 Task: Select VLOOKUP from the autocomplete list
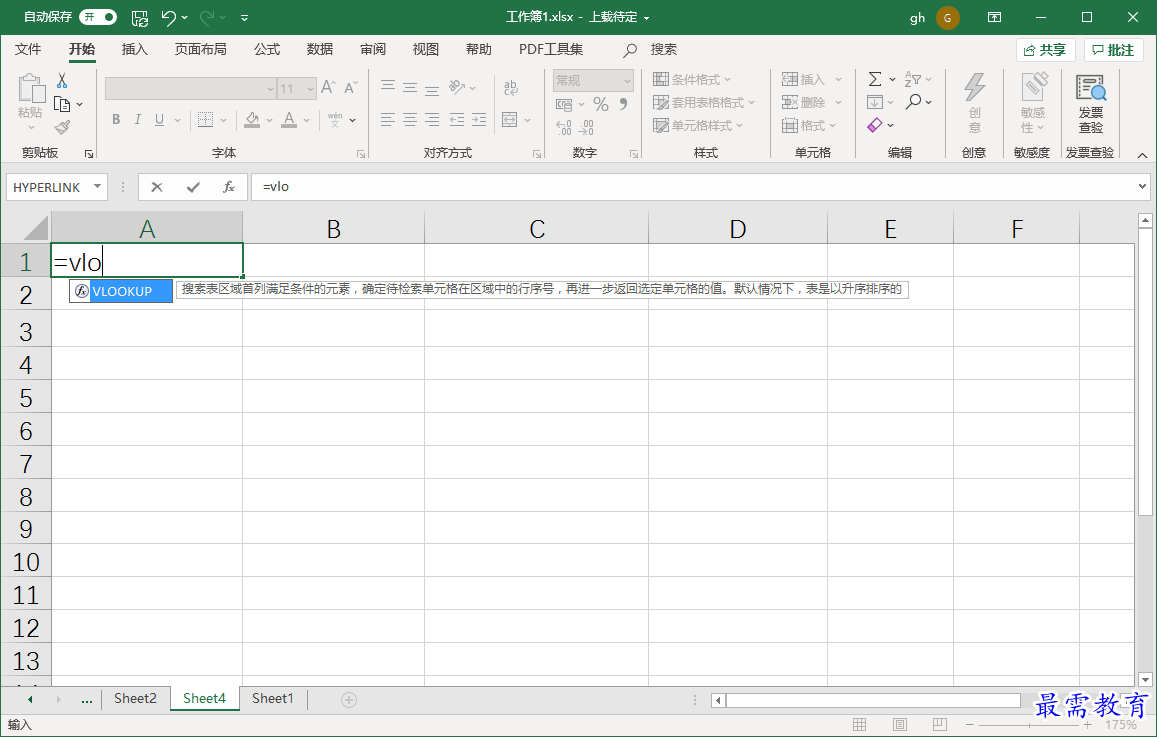coord(122,291)
